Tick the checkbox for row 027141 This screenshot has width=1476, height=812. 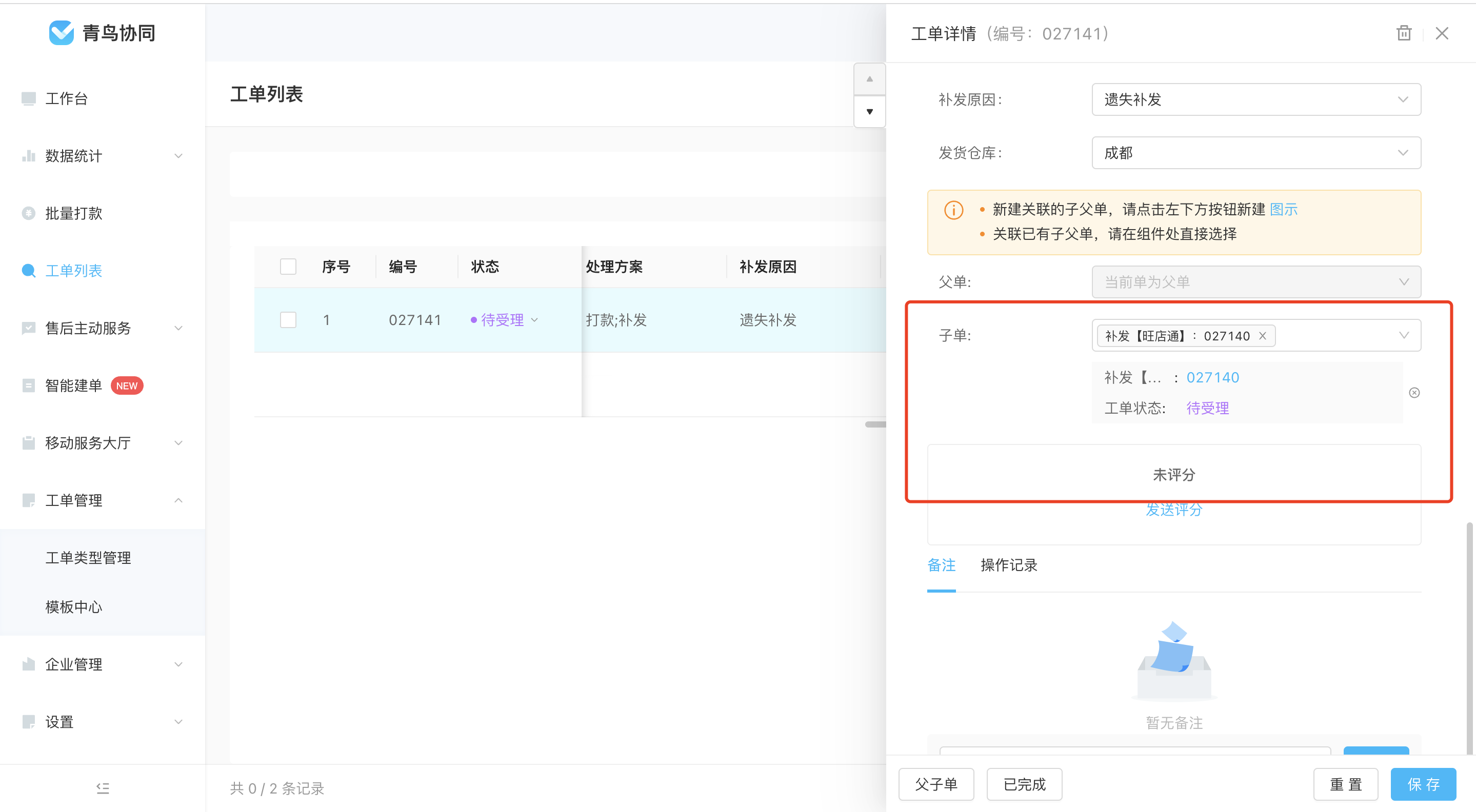pos(288,319)
